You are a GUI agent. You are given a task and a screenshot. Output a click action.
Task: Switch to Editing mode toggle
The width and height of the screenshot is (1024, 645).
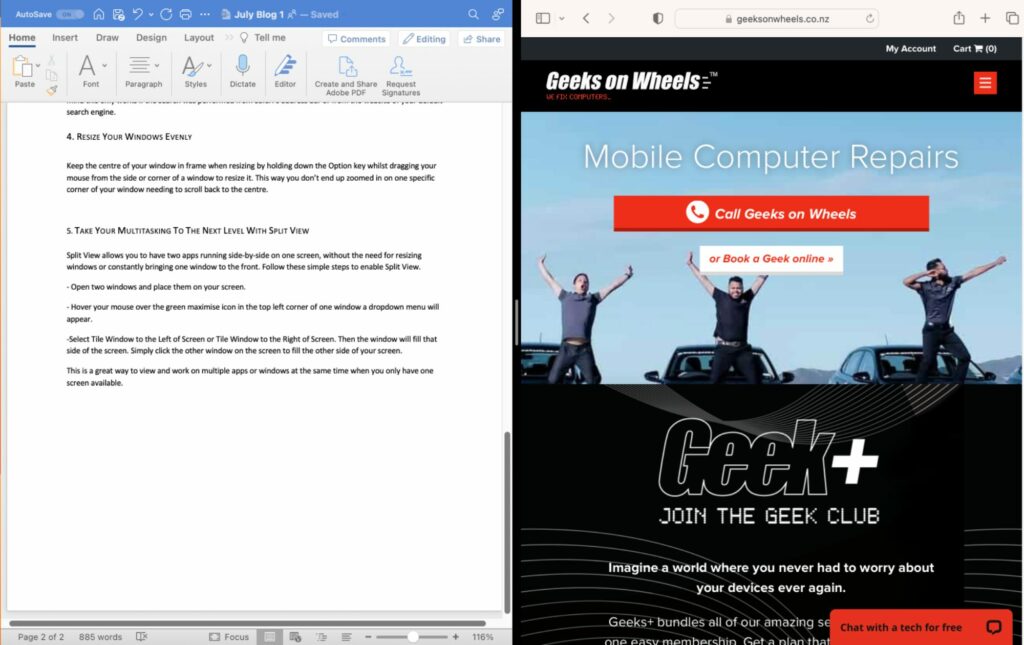pos(423,37)
